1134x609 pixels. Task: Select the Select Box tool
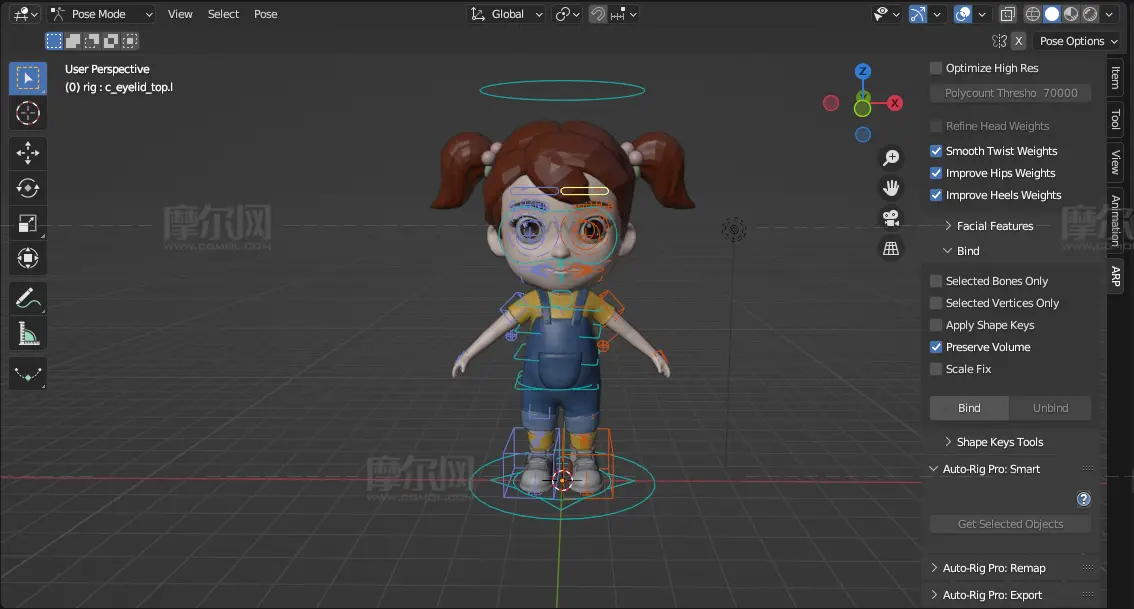click(x=27, y=78)
